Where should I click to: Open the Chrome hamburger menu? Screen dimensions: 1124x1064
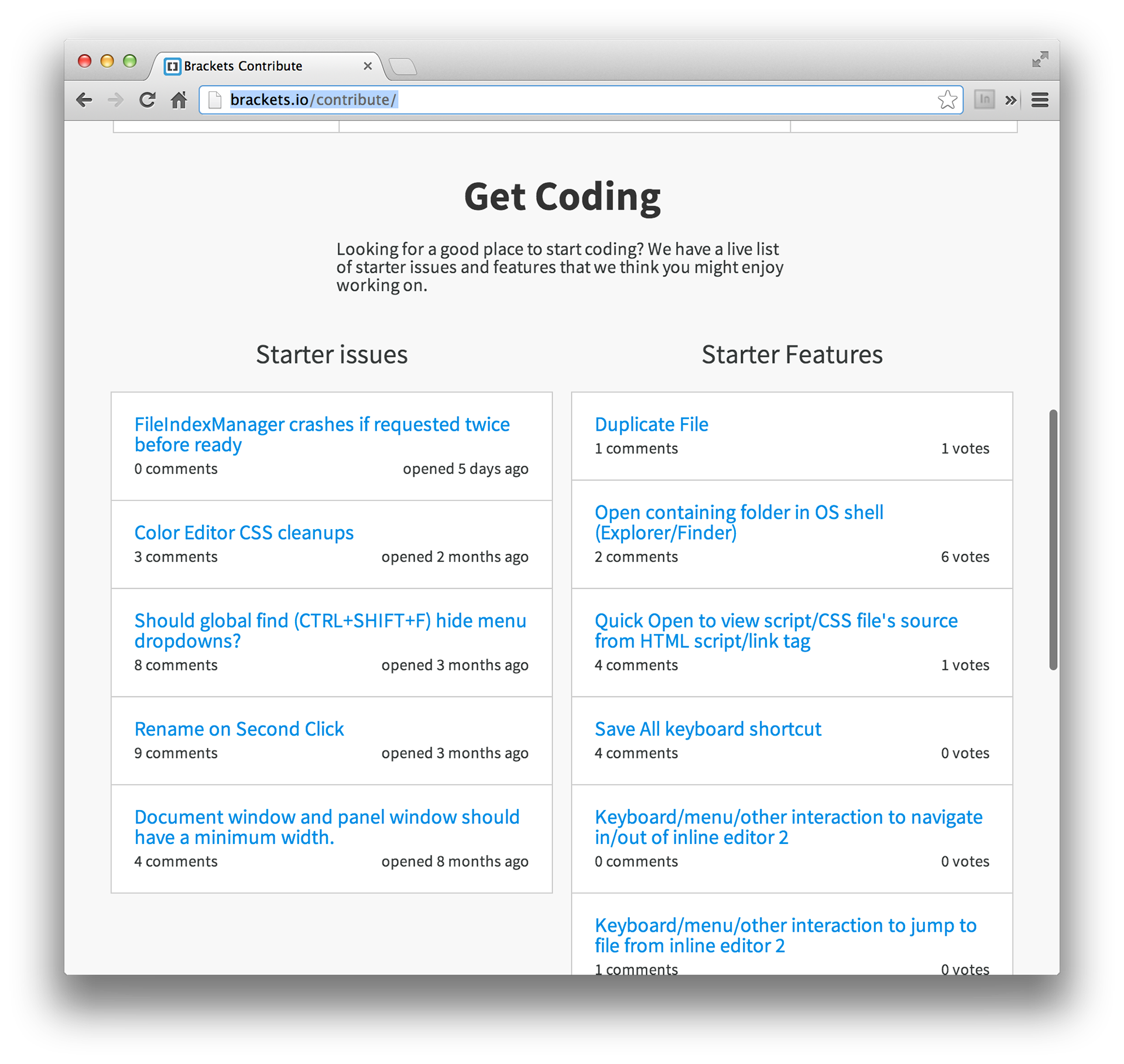click(x=1040, y=100)
